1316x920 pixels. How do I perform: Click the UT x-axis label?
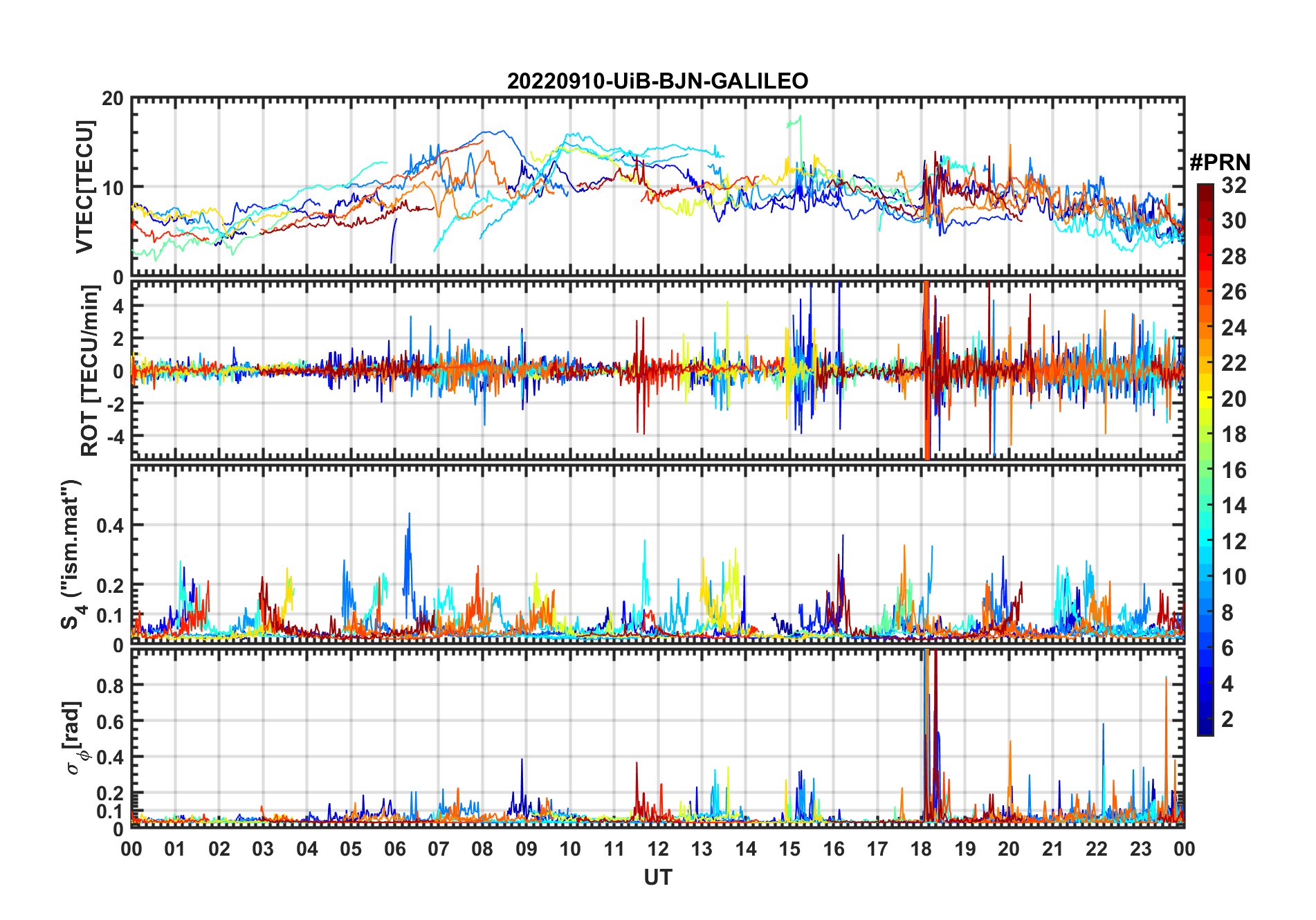[x=658, y=878]
